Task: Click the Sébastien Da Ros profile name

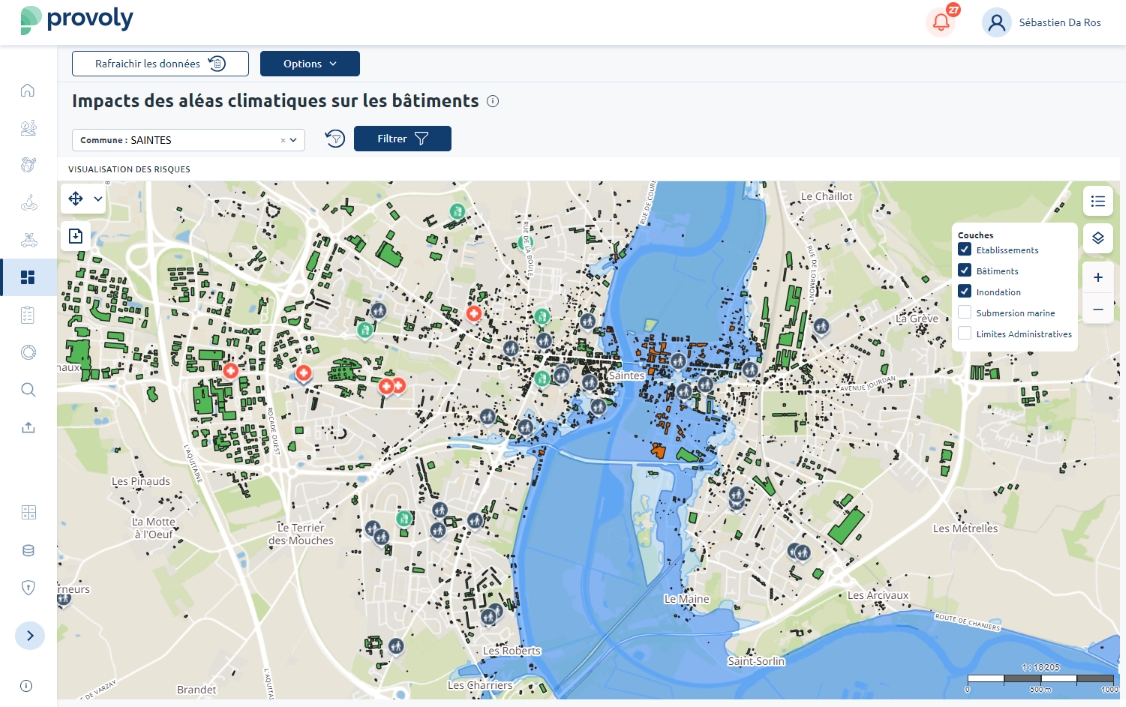Action: (x=1059, y=23)
